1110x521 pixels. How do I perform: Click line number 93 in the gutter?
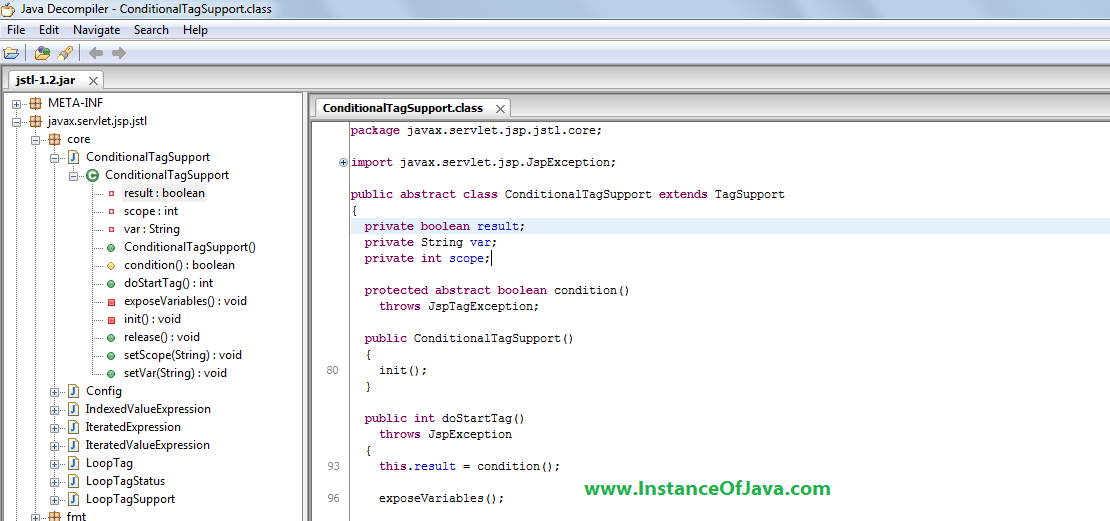click(333, 466)
